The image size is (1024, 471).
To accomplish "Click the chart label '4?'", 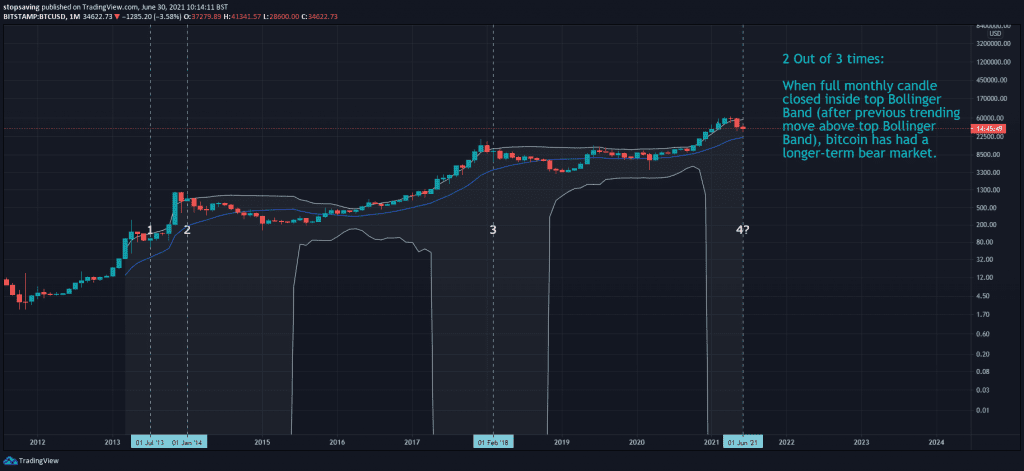I will 743,230.
